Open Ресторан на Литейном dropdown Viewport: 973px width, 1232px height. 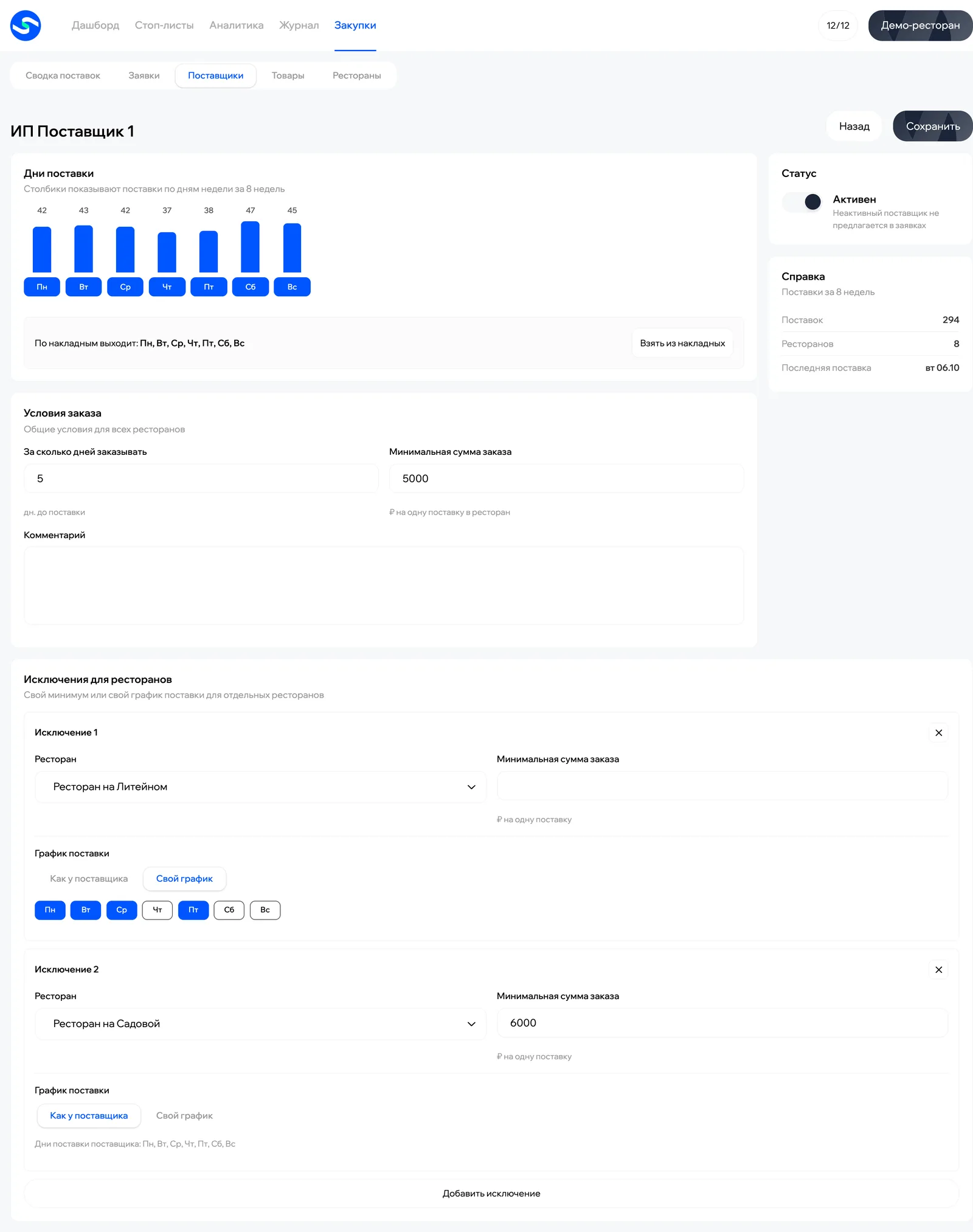261,787
